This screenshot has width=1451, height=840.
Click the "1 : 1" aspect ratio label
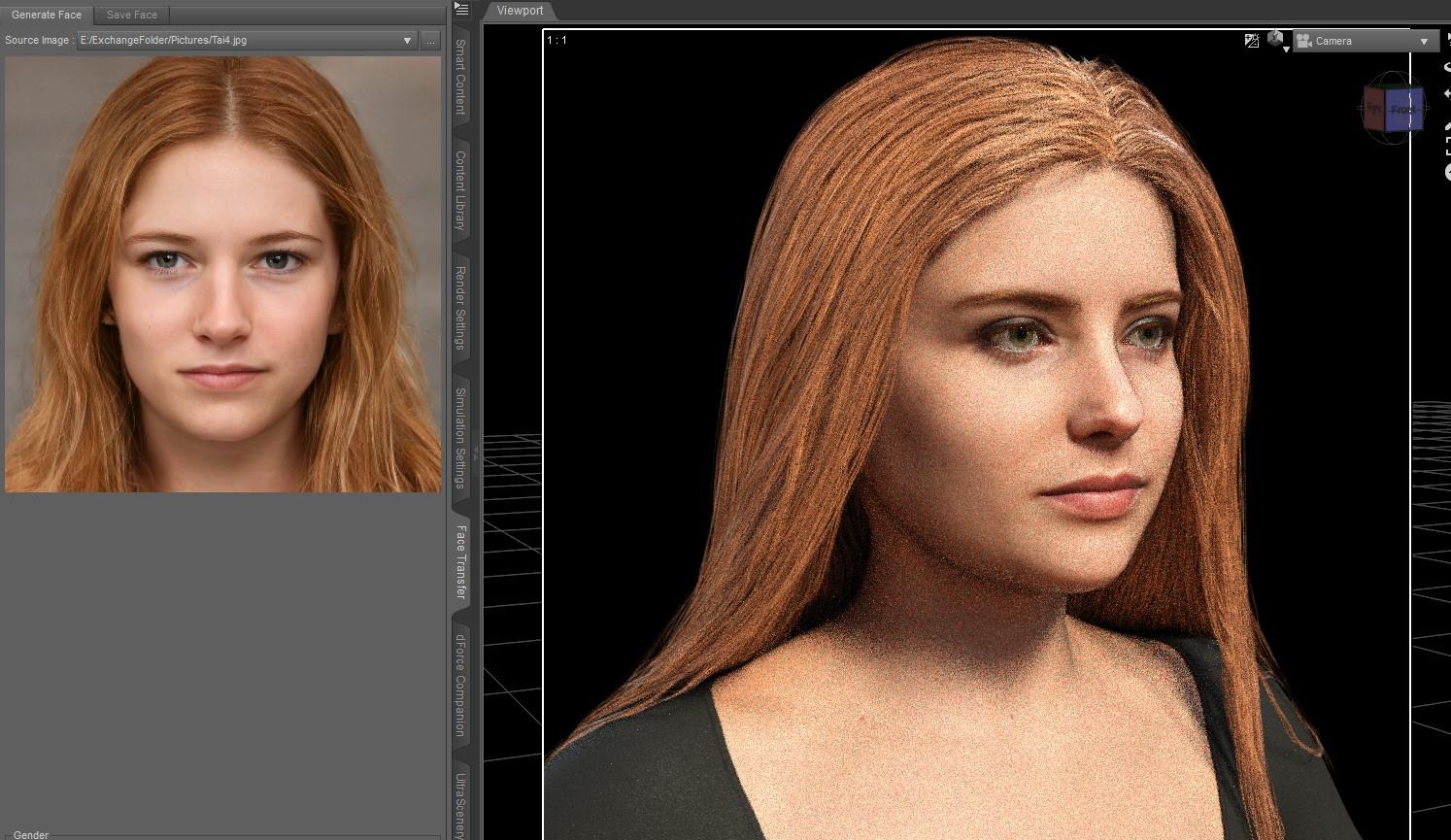(557, 40)
